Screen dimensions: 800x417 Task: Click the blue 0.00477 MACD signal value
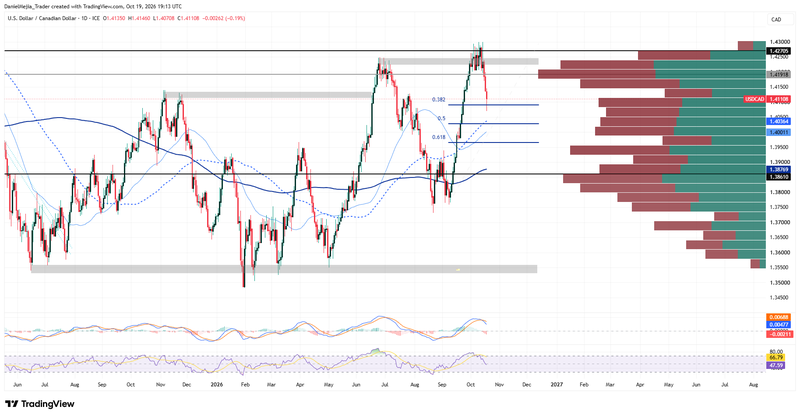779,324
